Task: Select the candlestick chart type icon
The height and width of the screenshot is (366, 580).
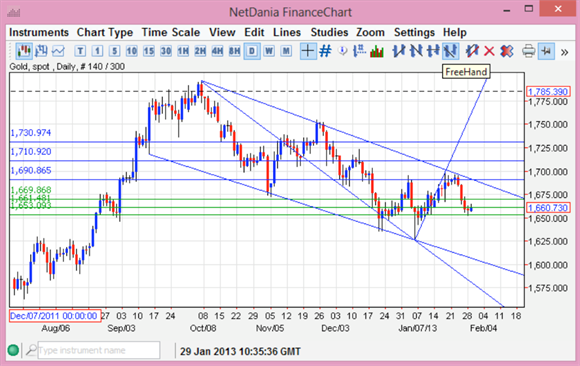Action: point(24,51)
